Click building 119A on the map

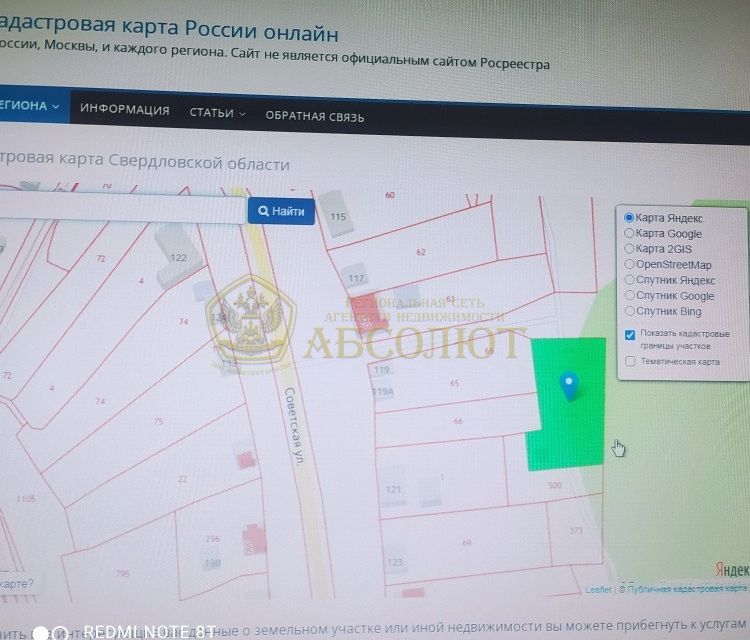pos(383,392)
